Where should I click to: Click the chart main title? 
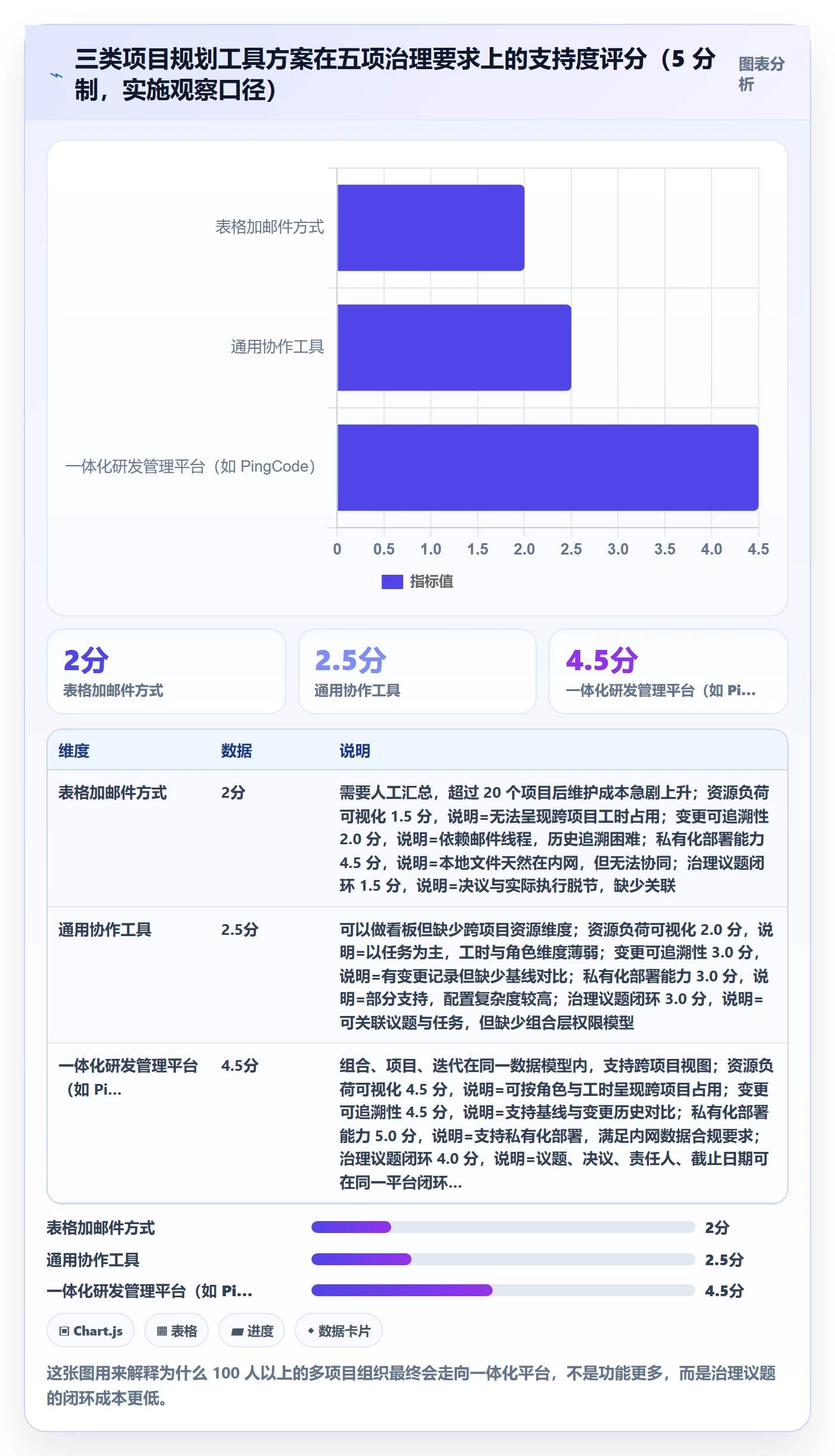395,75
